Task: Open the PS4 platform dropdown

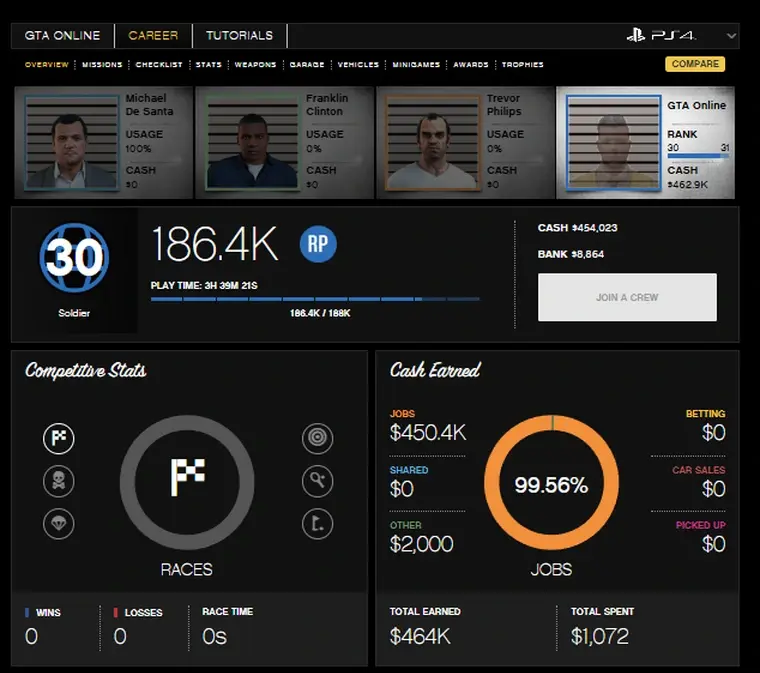Action: [682, 36]
